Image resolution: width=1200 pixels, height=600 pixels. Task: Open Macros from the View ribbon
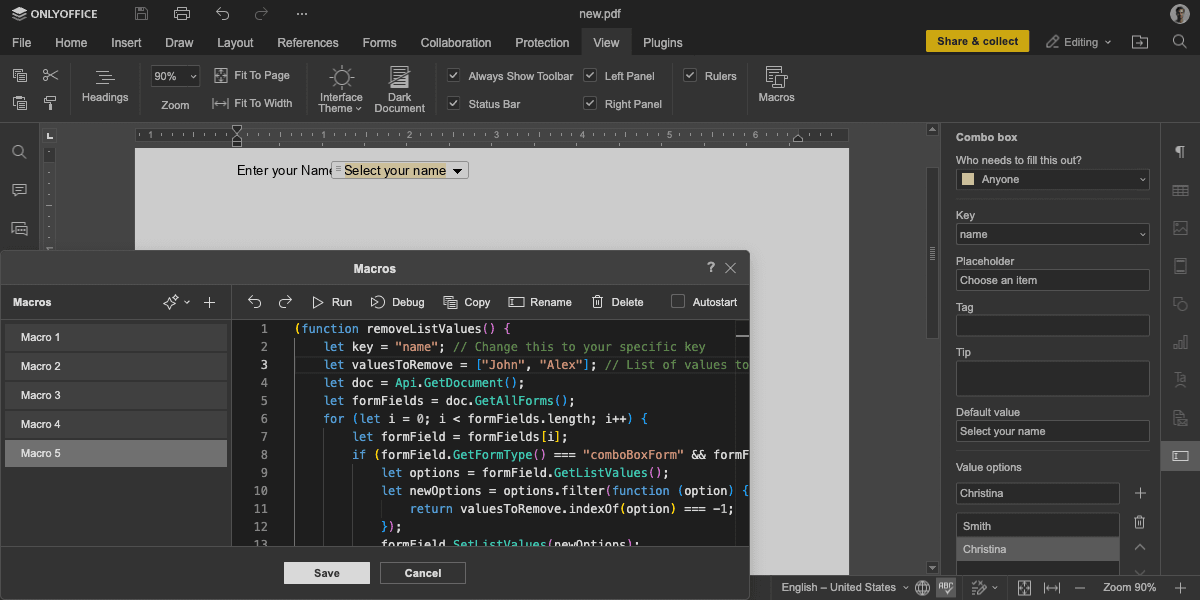[776, 85]
